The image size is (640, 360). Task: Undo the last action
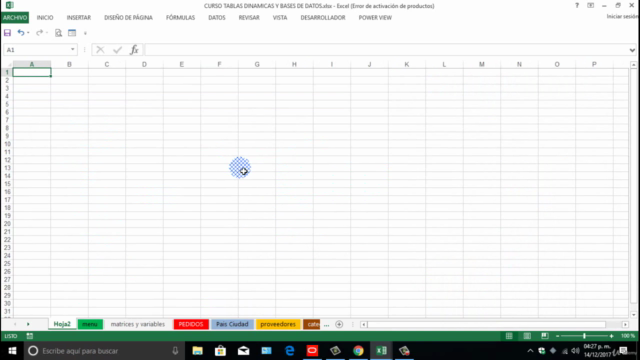pyautogui.click(x=20, y=33)
